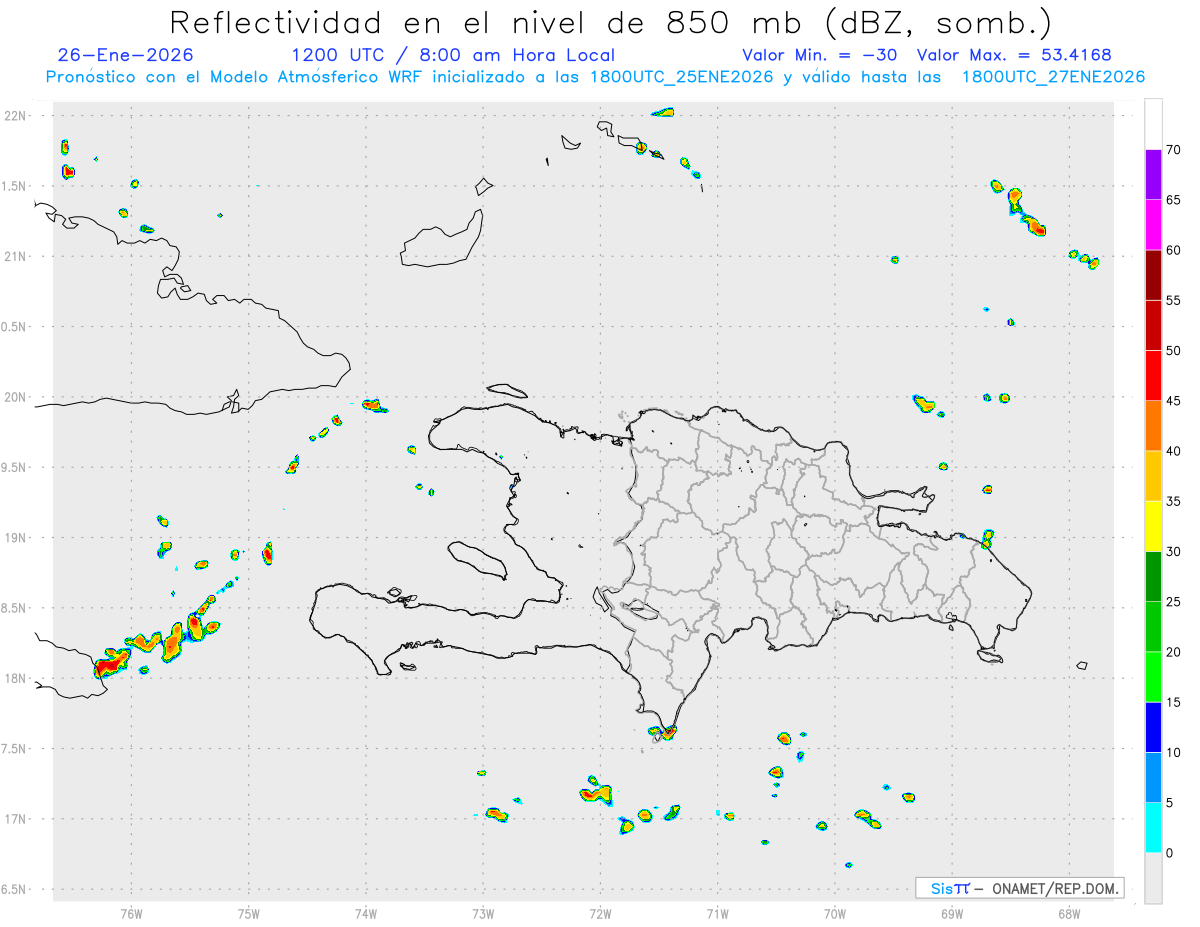This screenshot has height=927, width=1200.
Task: Click the '19N' latitude axis label
Action: pyautogui.click(x=16, y=538)
